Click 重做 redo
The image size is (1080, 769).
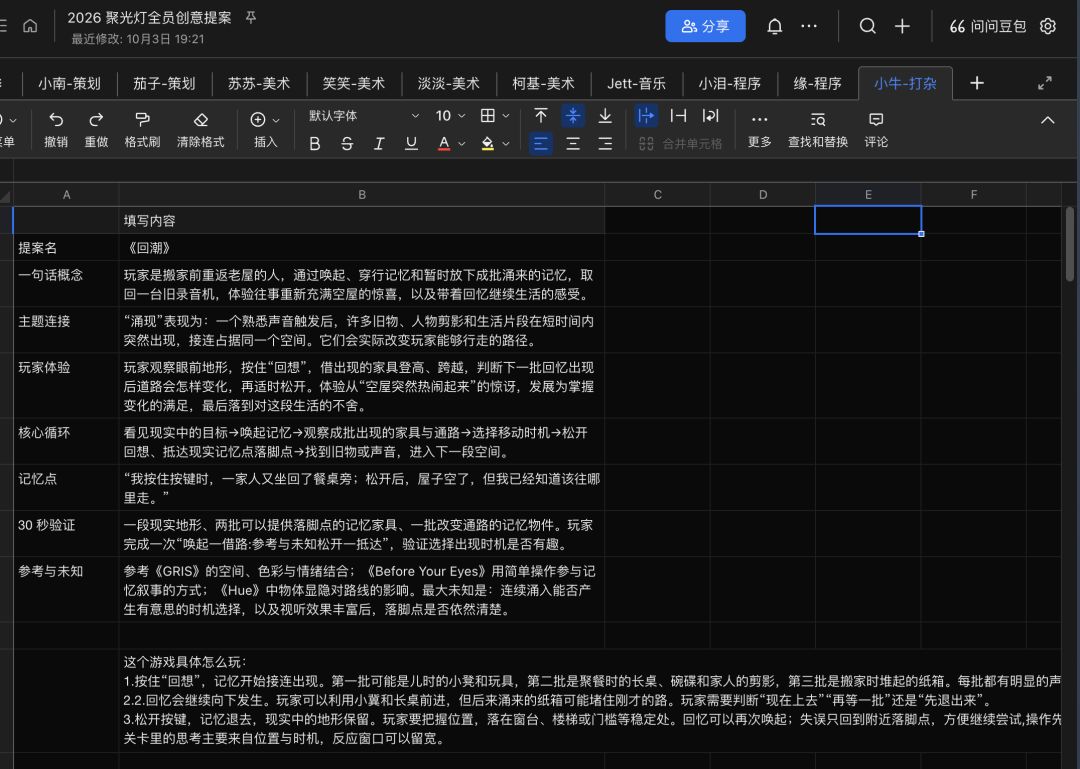click(x=96, y=130)
